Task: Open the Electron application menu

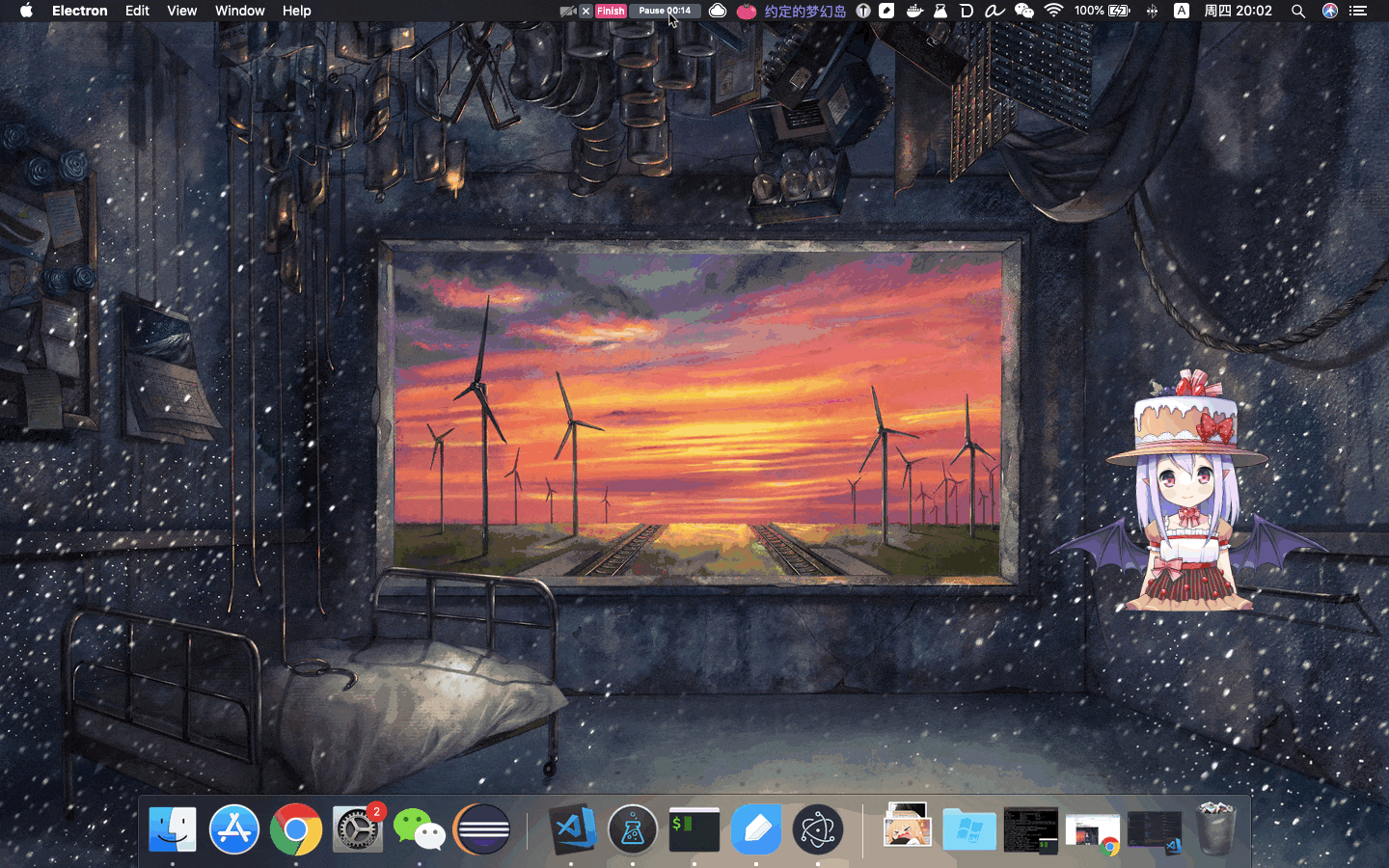Action: pos(79,11)
